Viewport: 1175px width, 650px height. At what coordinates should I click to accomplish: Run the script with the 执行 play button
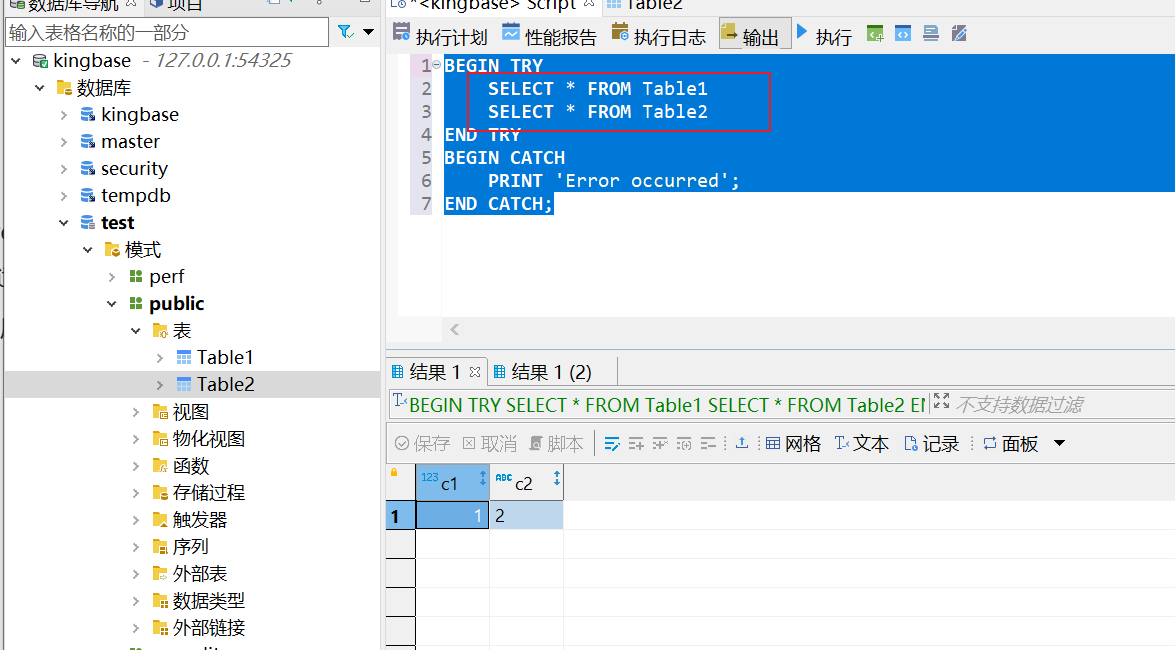click(823, 36)
